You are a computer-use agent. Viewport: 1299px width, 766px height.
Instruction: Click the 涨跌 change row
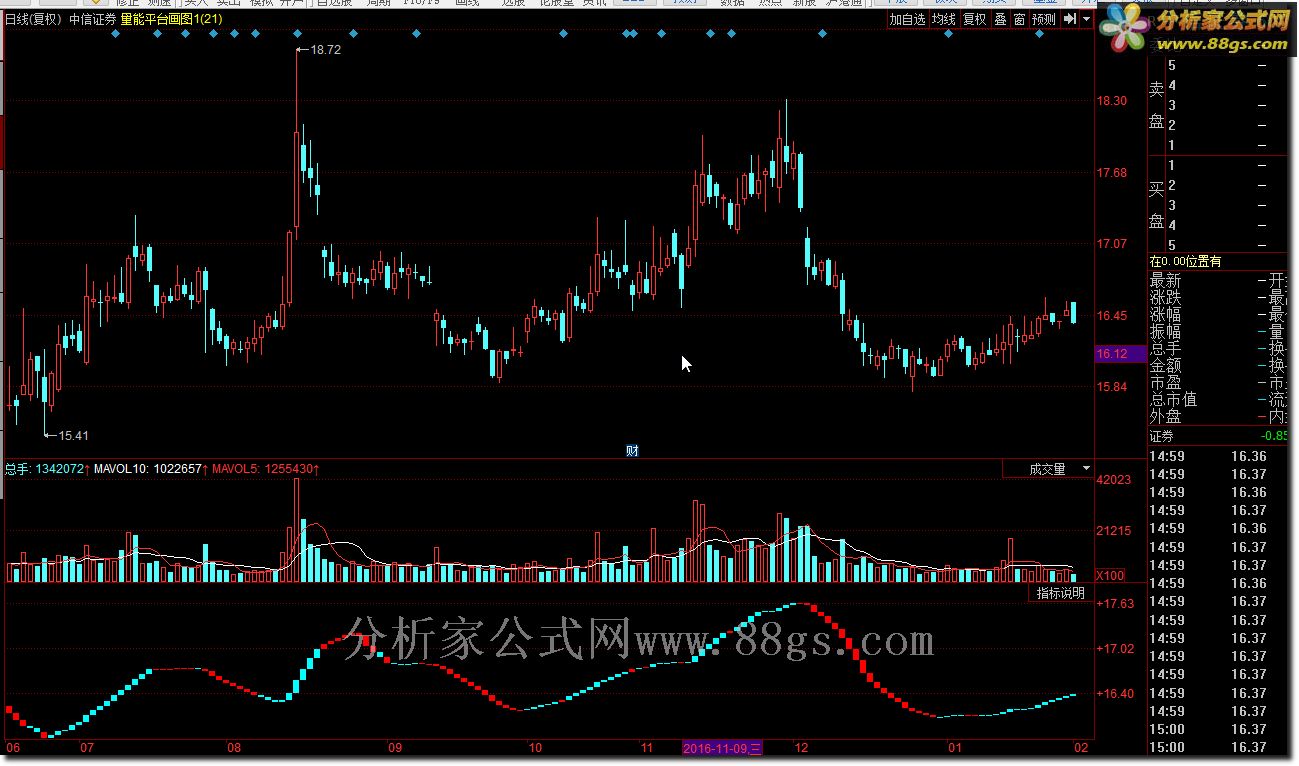1218,298
